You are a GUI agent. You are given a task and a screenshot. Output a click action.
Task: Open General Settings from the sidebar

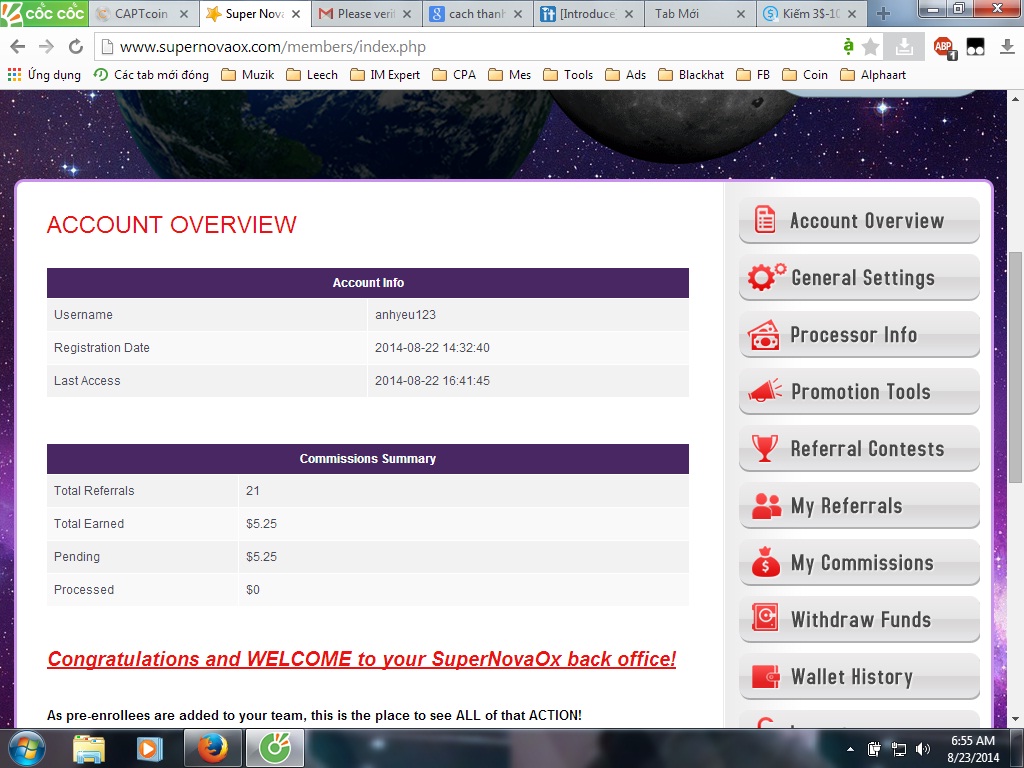tap(859, 278)
